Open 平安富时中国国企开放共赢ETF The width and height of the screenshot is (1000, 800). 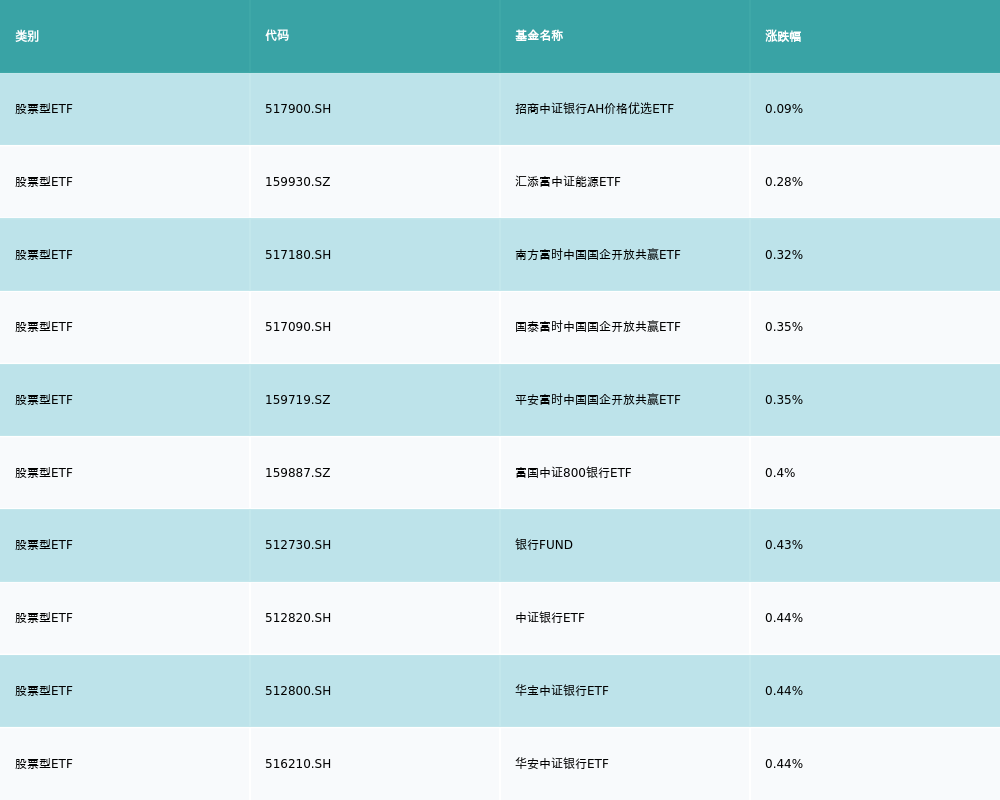[597, 400]
